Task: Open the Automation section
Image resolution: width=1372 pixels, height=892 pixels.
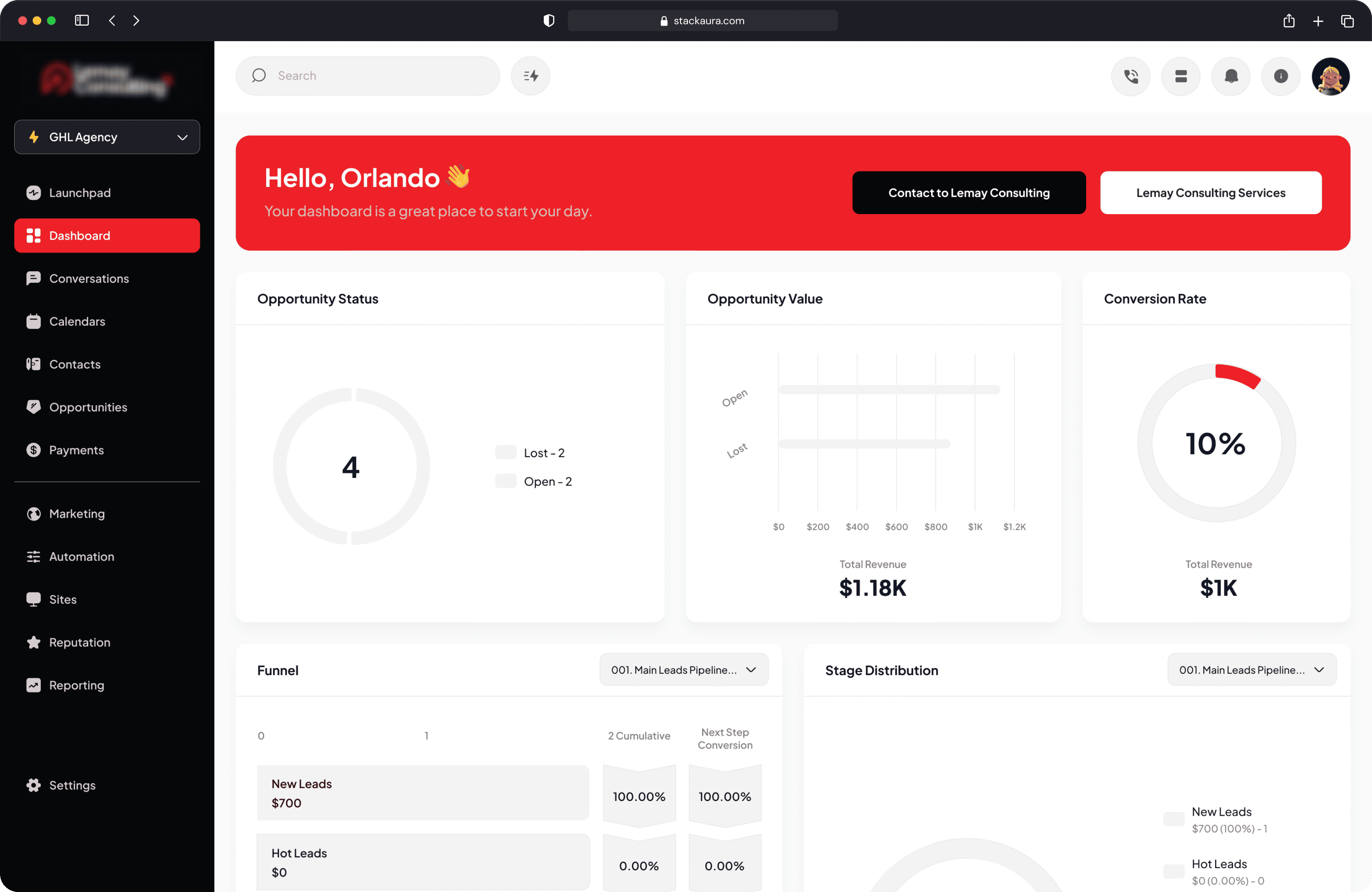Action: point(81,556)
